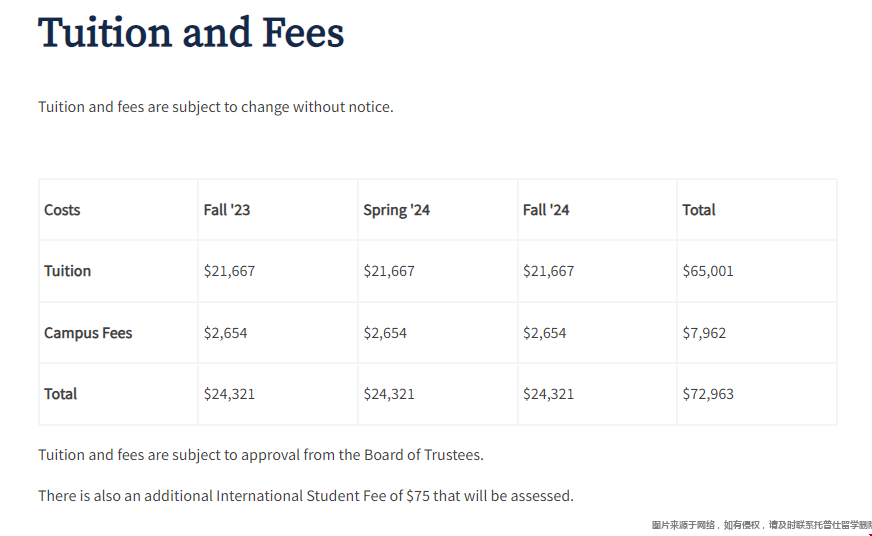
Task: Click the total tuition value $65,001
Action: coord(708,271)
